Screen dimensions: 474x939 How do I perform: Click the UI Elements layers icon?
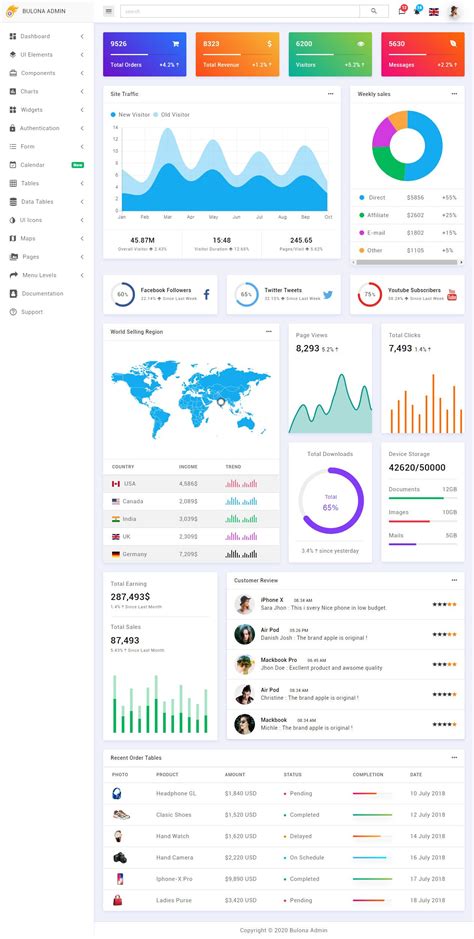[13, 54]
